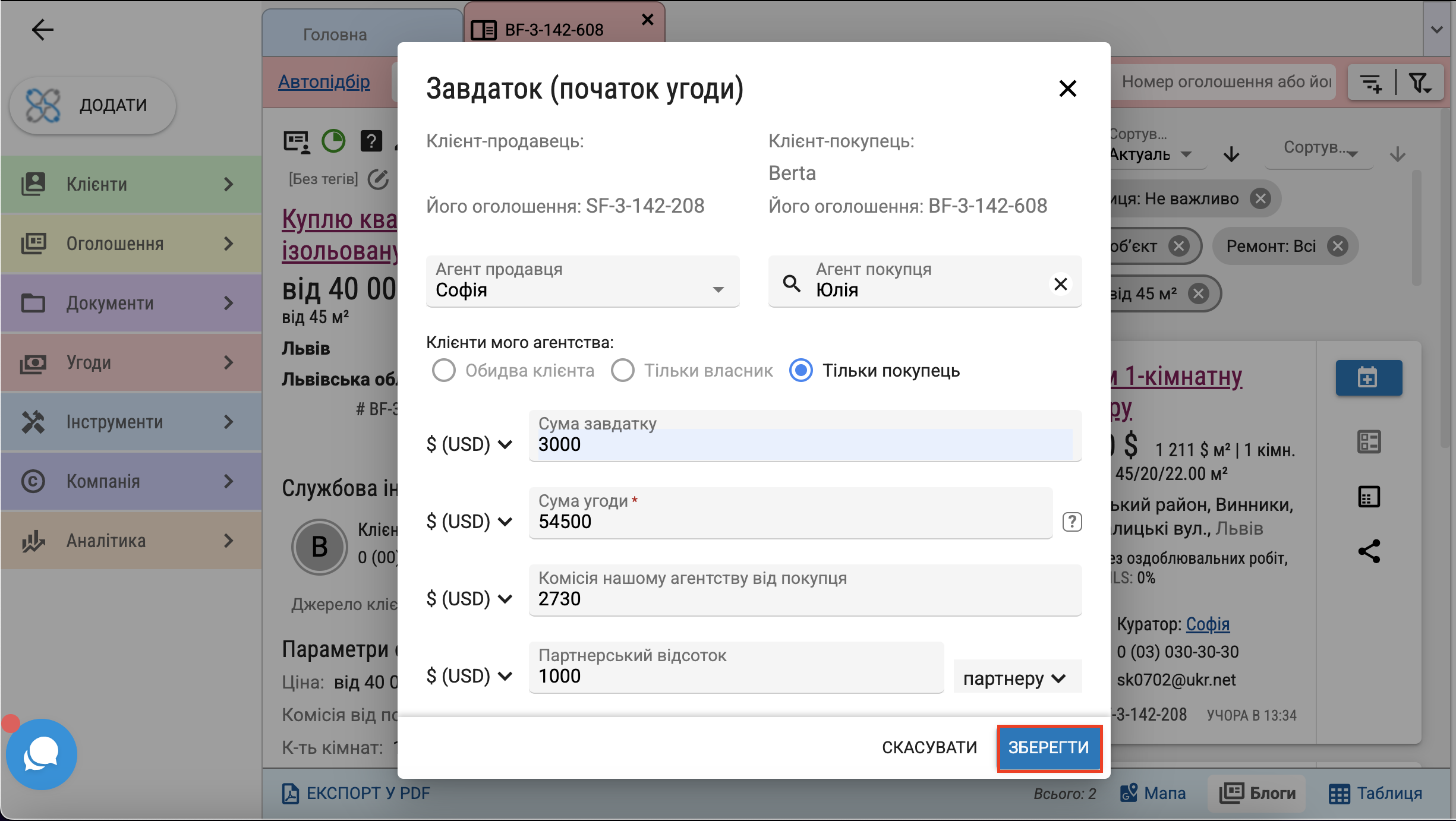Image resolution: width=1456 pixels, height=821 pixels.
Task: Click the Комісія нашому агентству input field
Action: [x=805, y=591]
